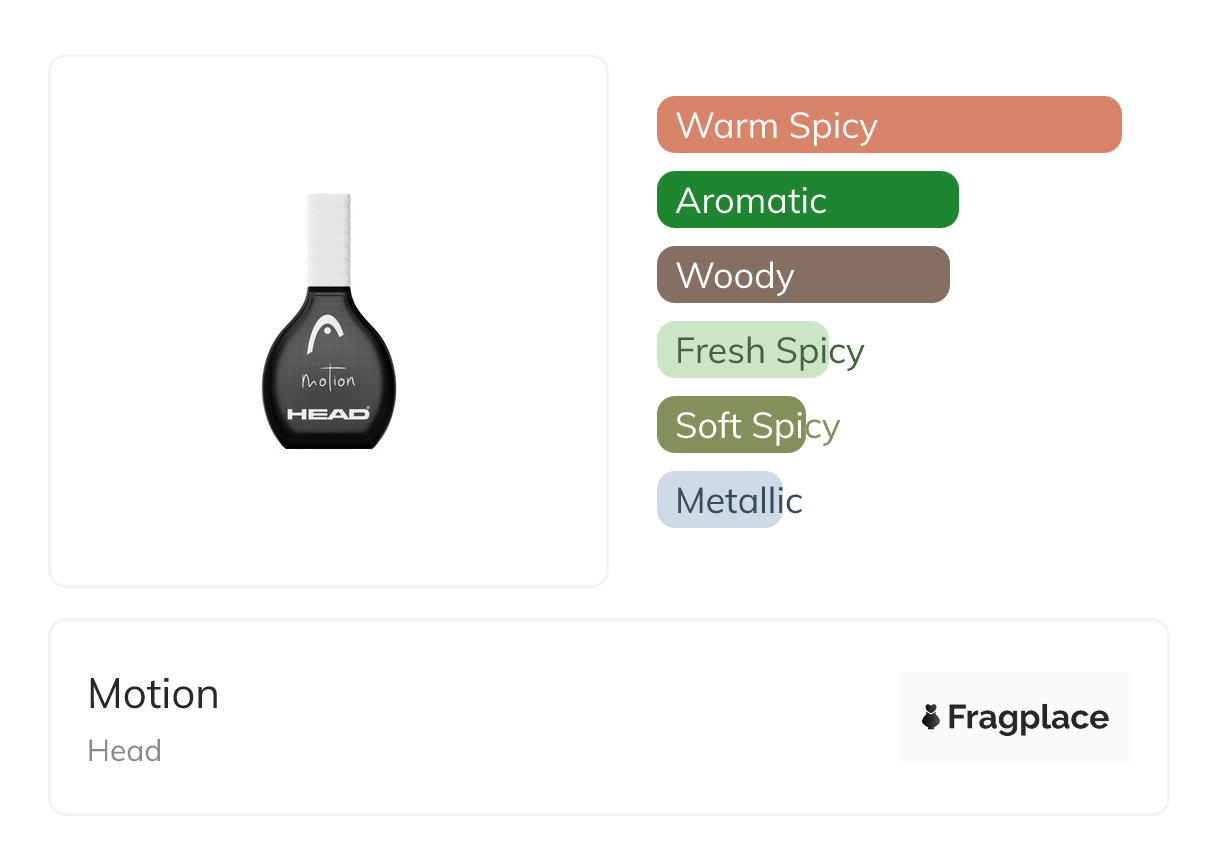Choose the light green Fresh Spicy bar

742,350
